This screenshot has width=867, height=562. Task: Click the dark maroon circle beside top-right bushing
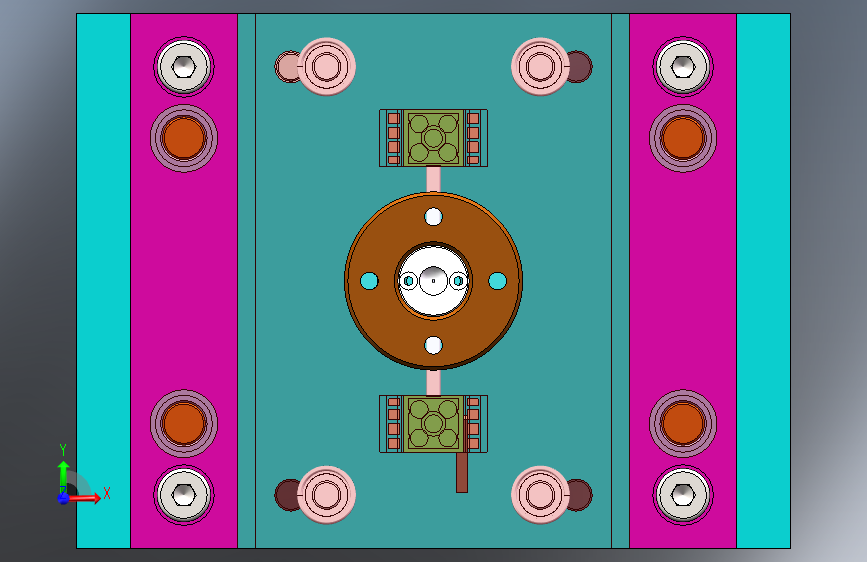pyautogui.click(x=581, y=67)
